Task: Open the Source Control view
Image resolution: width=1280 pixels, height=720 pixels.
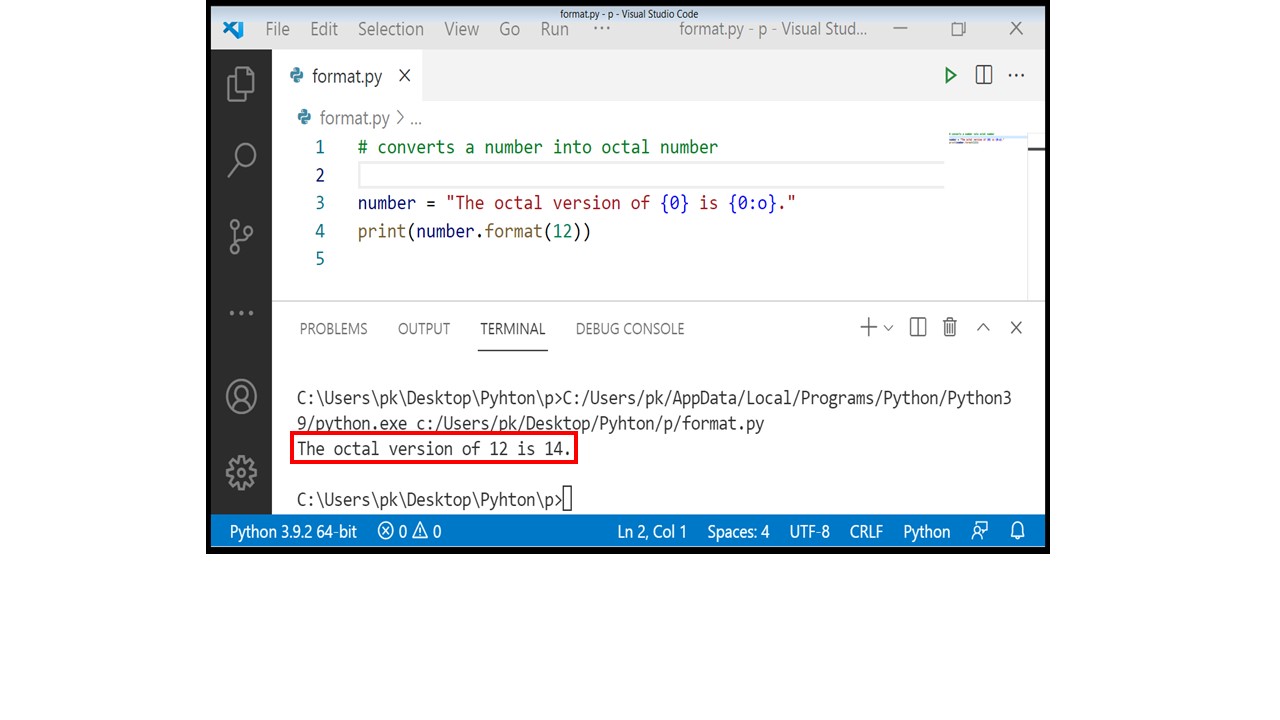Action: [x=241, y=237]
